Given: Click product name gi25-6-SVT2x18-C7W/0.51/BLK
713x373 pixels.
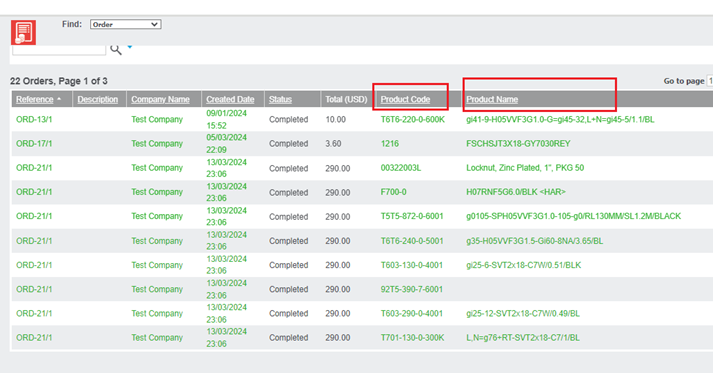Looking at the screenshot, I should point(523,265).
